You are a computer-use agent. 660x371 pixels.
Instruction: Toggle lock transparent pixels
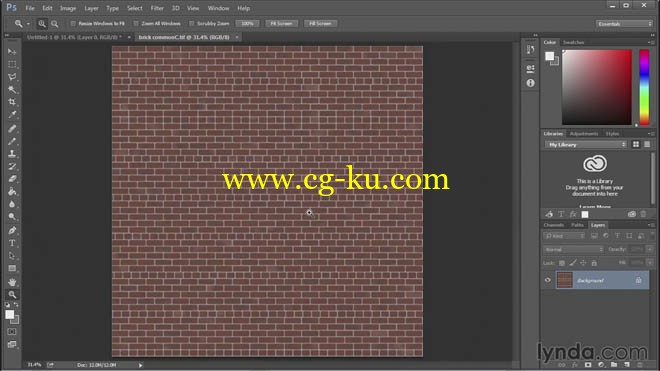[562, 263]
